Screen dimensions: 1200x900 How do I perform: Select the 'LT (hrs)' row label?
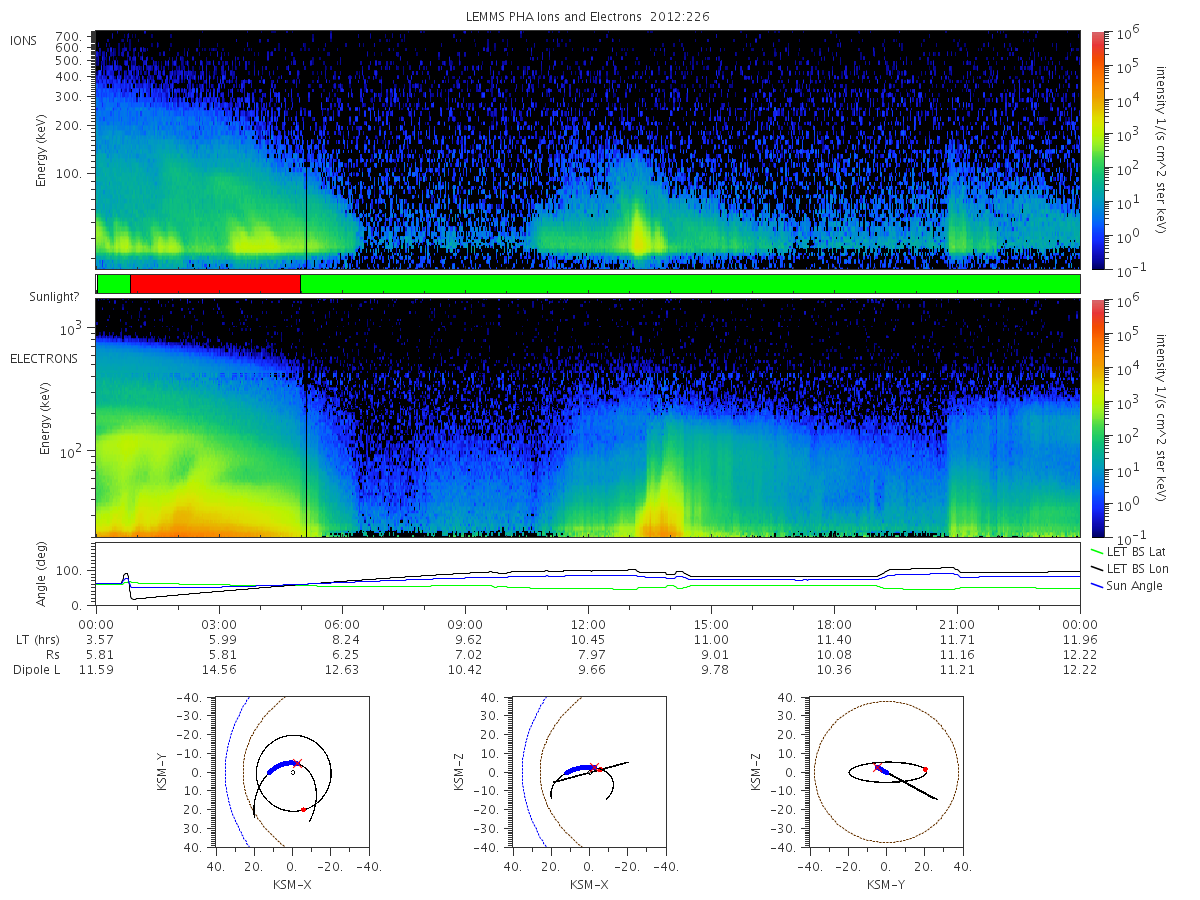[x=38, y=639]
